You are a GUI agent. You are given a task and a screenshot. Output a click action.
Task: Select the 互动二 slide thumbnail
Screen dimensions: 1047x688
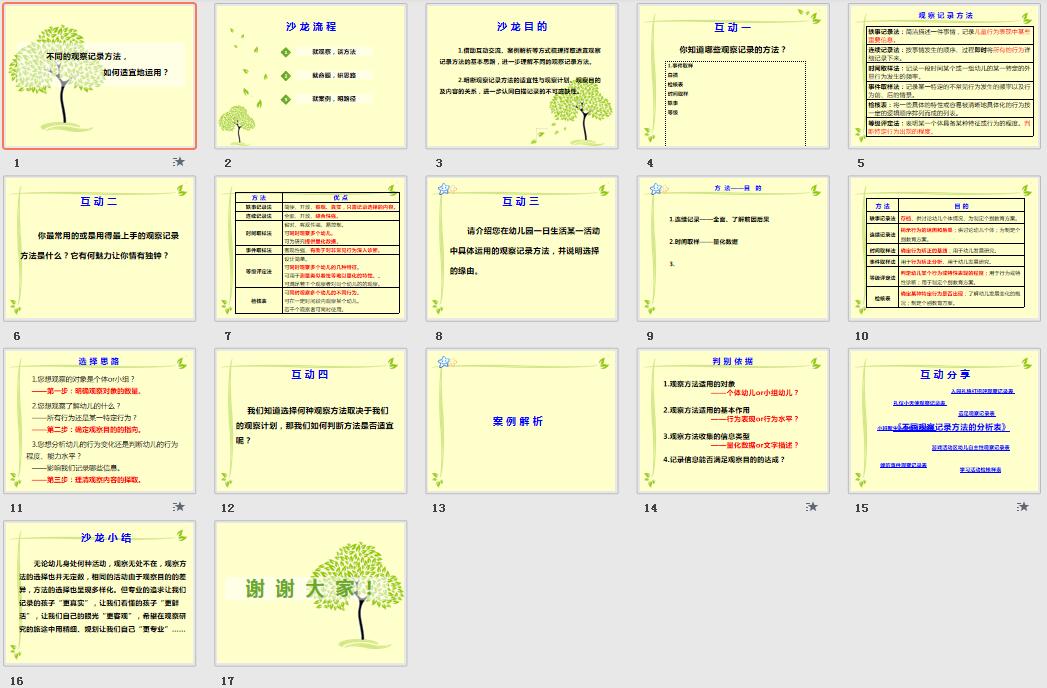[99, 249]
